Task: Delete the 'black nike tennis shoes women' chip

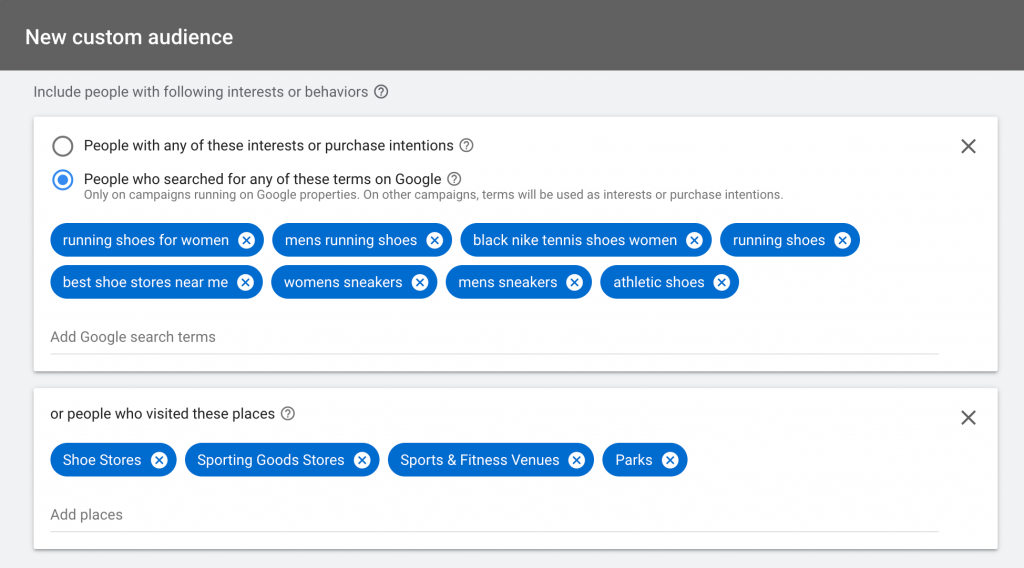Action: [694, 240]
